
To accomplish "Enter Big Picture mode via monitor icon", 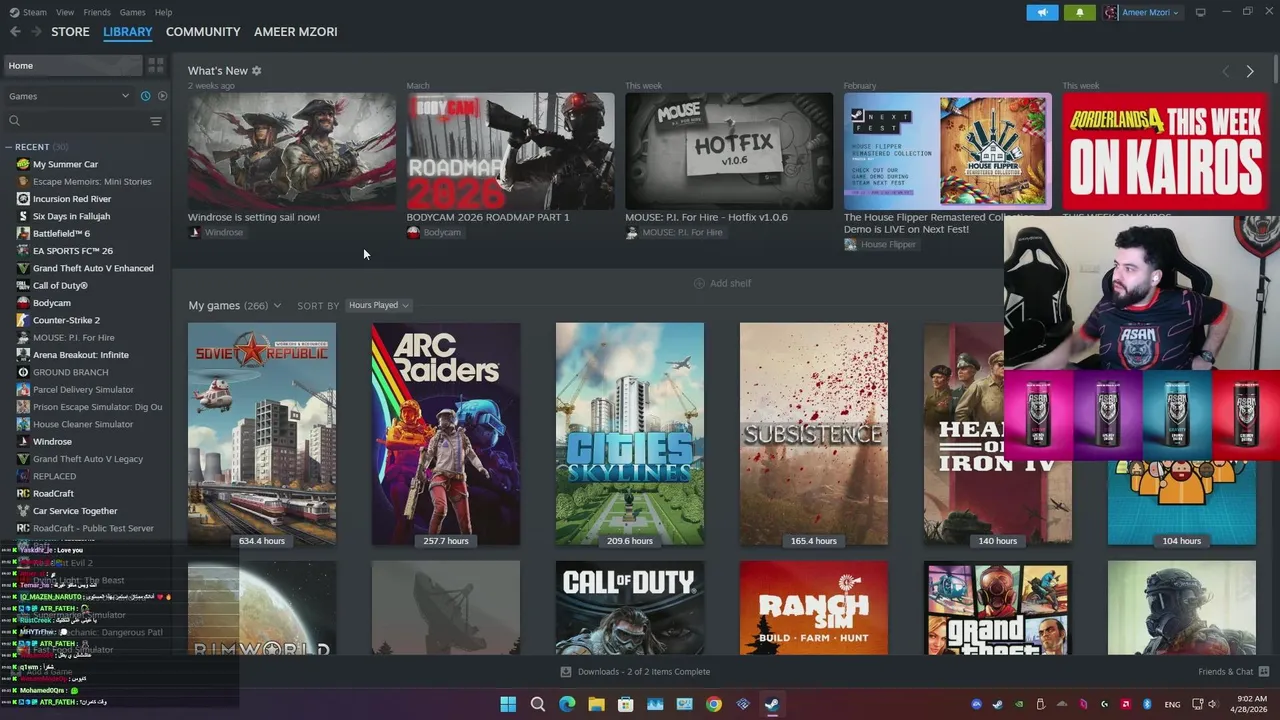I will tap(1200, 13).
